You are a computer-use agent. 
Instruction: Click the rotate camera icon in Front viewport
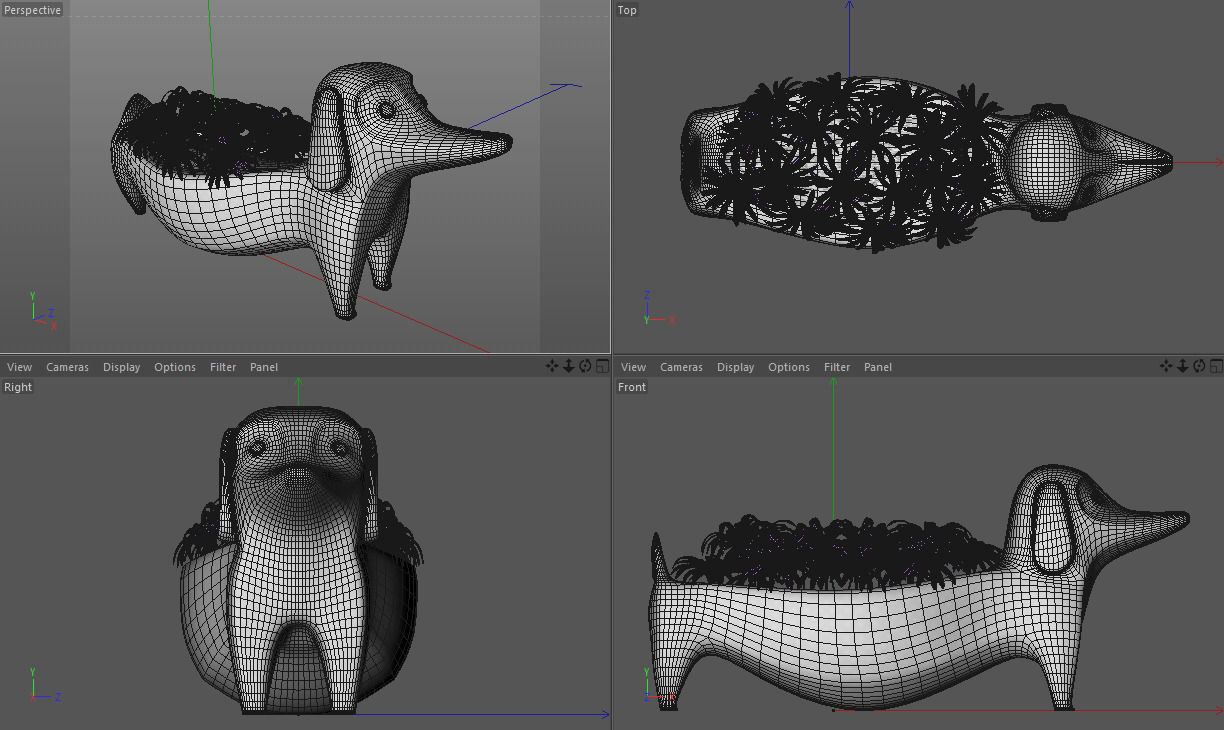[1199, 366]
